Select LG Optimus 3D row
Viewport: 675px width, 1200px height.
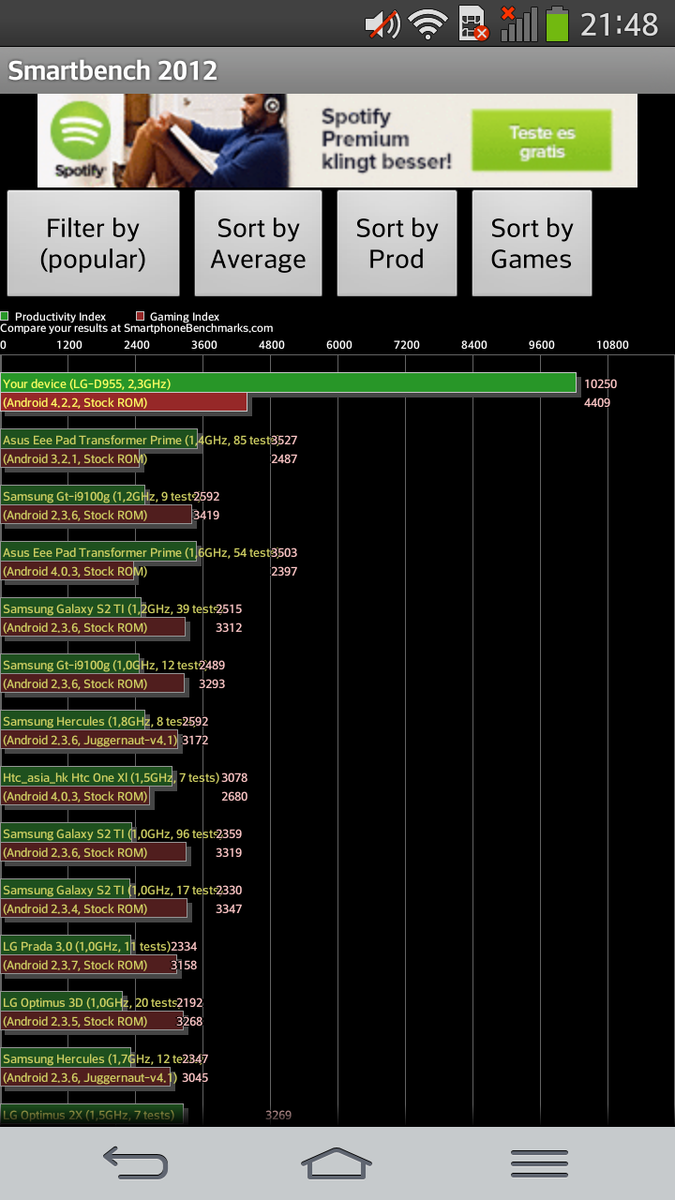[x=103, y=1011]
